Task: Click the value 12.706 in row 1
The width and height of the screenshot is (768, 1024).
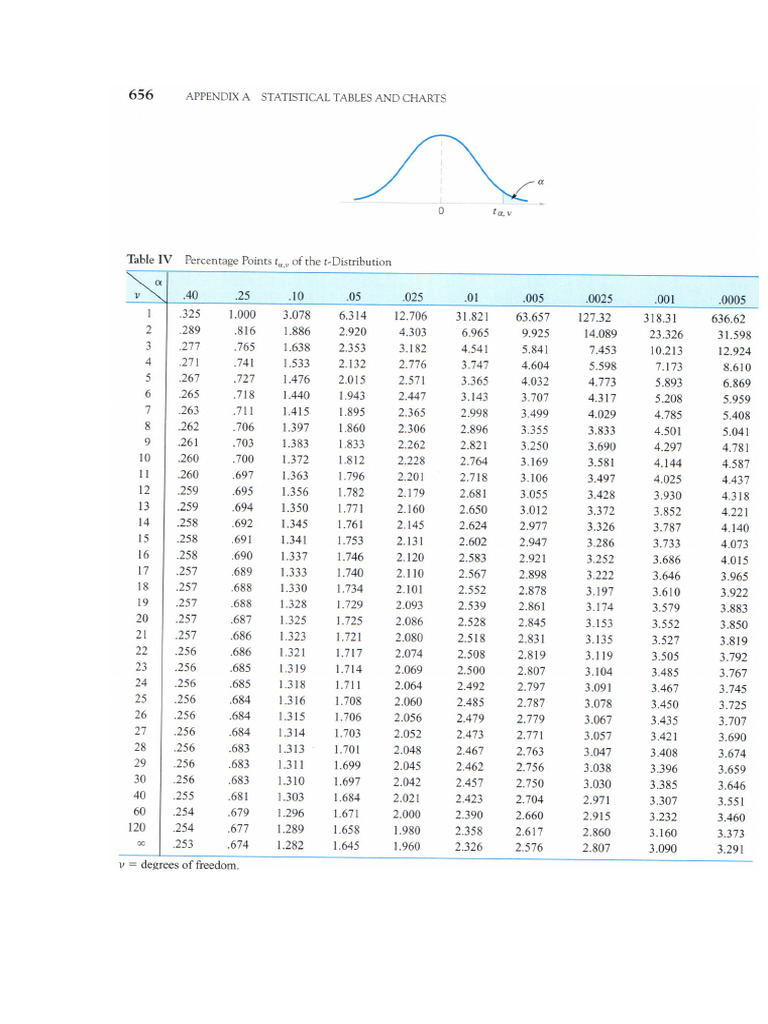Action: (410, 316)
